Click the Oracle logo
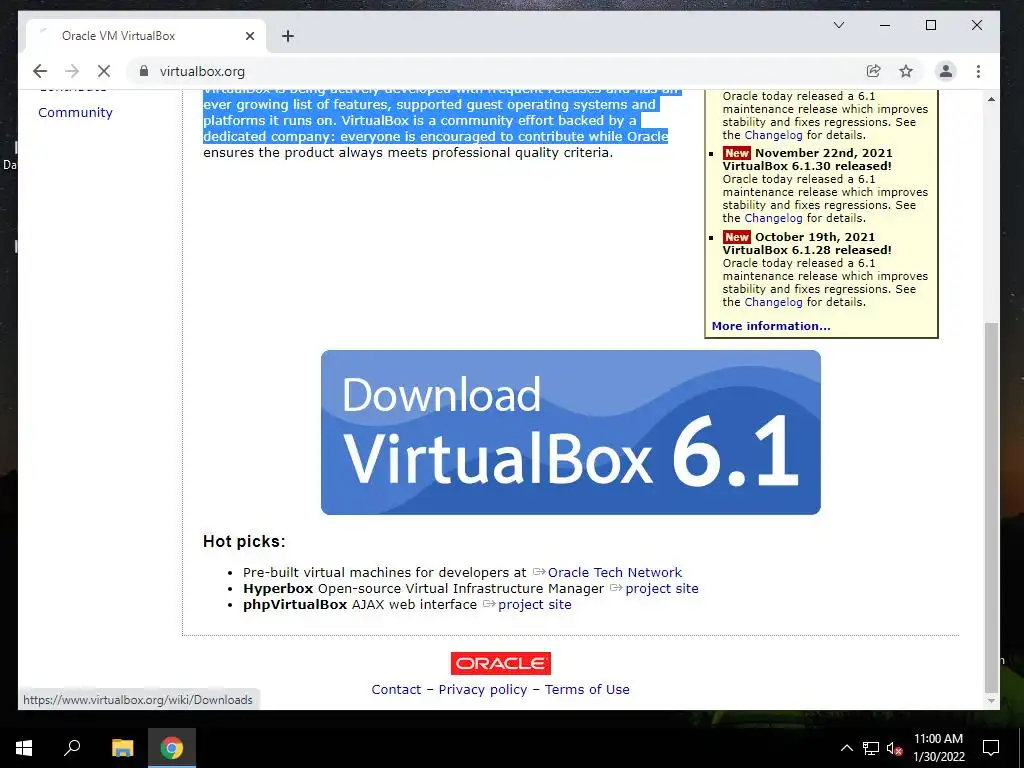Screen dimensions: 1024x768 (x=500, y=664)
